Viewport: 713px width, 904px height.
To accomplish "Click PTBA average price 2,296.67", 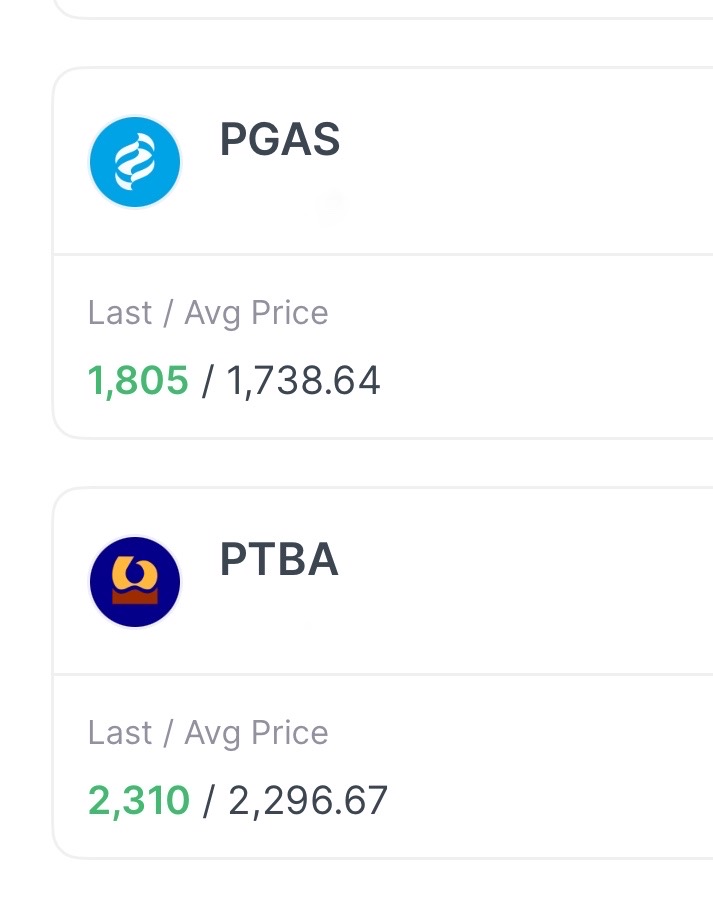I will (x=308, y=801).
